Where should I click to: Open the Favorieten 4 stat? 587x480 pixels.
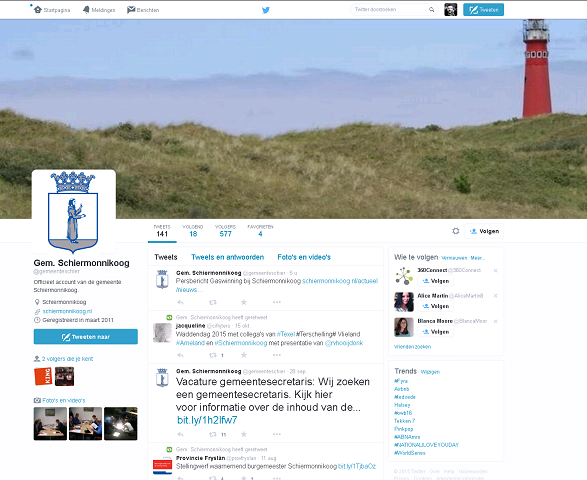260,231
